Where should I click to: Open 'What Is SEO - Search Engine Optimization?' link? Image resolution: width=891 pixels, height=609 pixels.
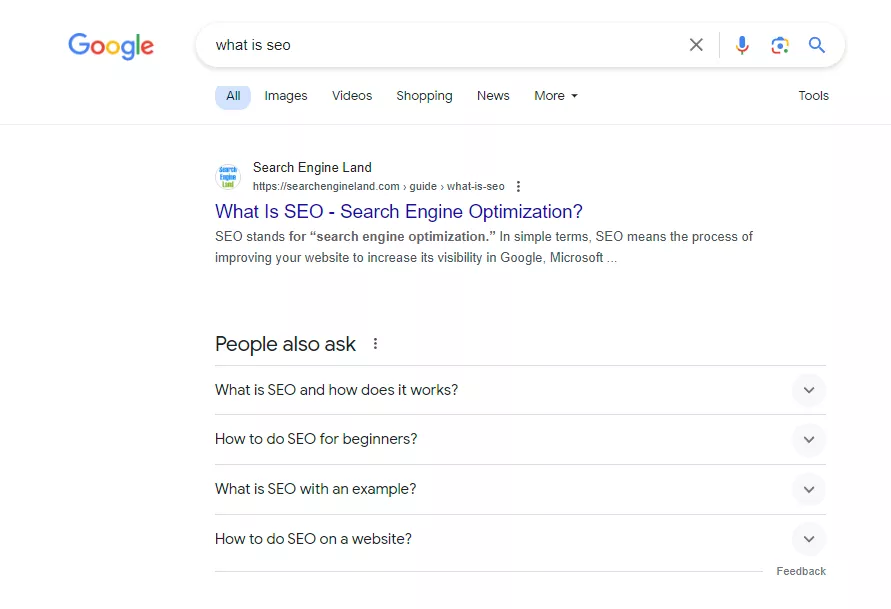click(399, 211)
